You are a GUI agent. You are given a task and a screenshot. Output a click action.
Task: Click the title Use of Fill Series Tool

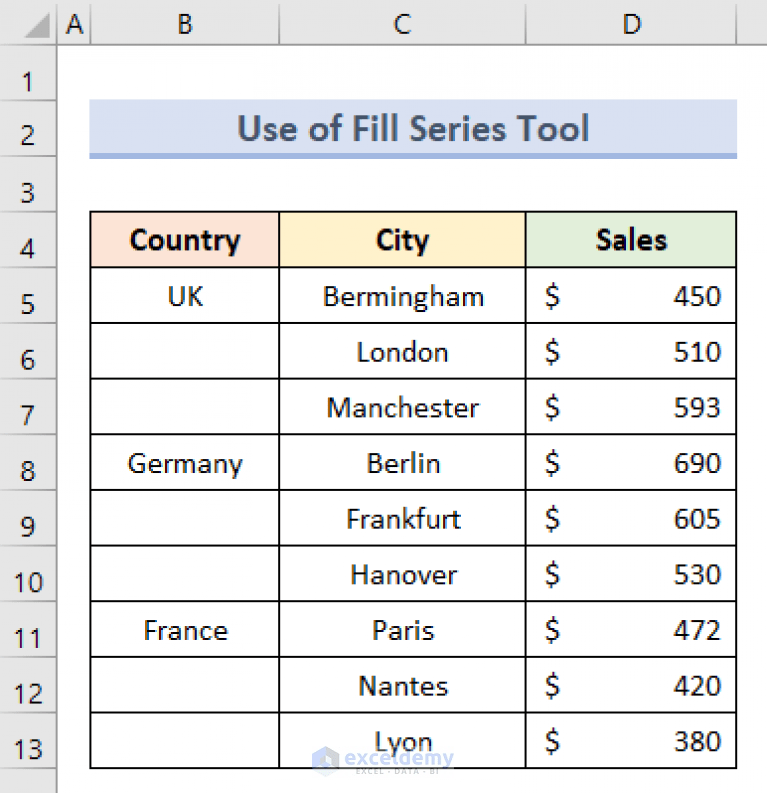pyautogui.click(x=413, y=129)
